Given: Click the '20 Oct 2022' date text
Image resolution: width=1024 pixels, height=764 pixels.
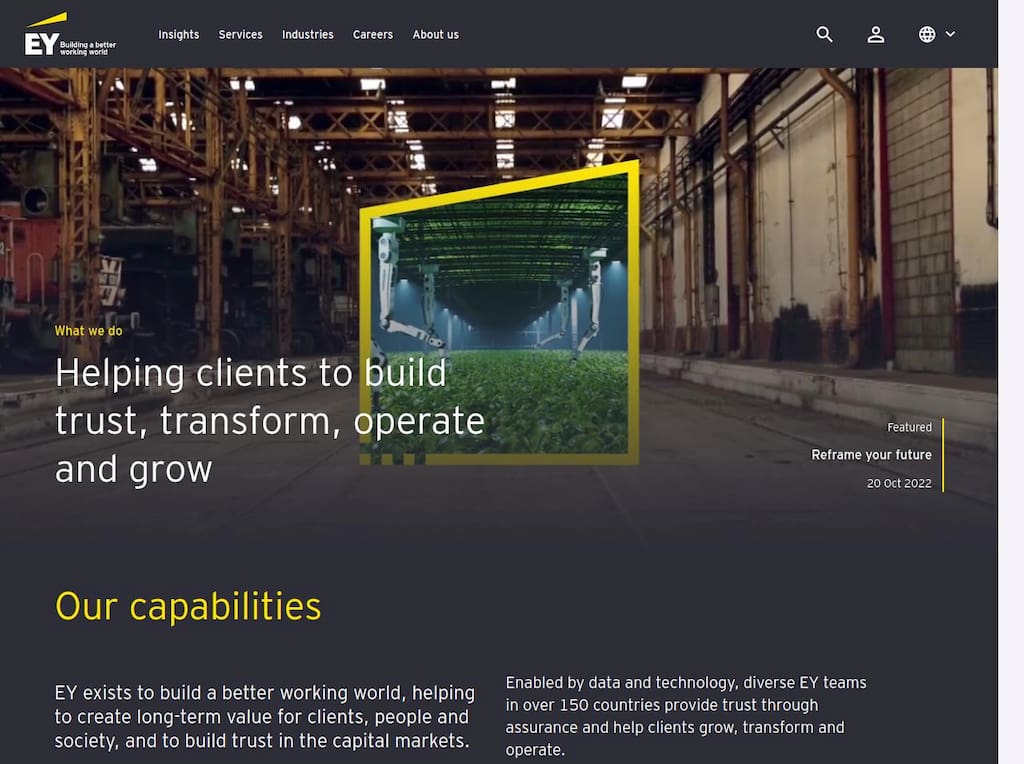Looking at the screenshot, I should 898,482.
